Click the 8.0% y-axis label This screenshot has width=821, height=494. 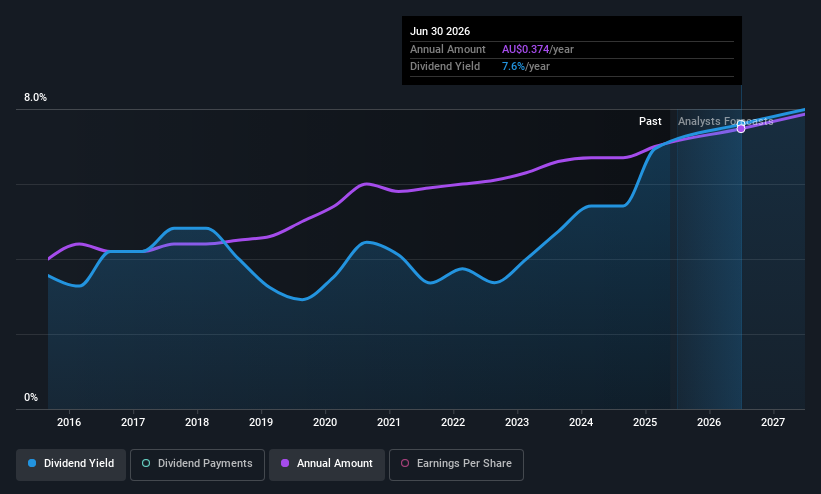coord(35,97)
